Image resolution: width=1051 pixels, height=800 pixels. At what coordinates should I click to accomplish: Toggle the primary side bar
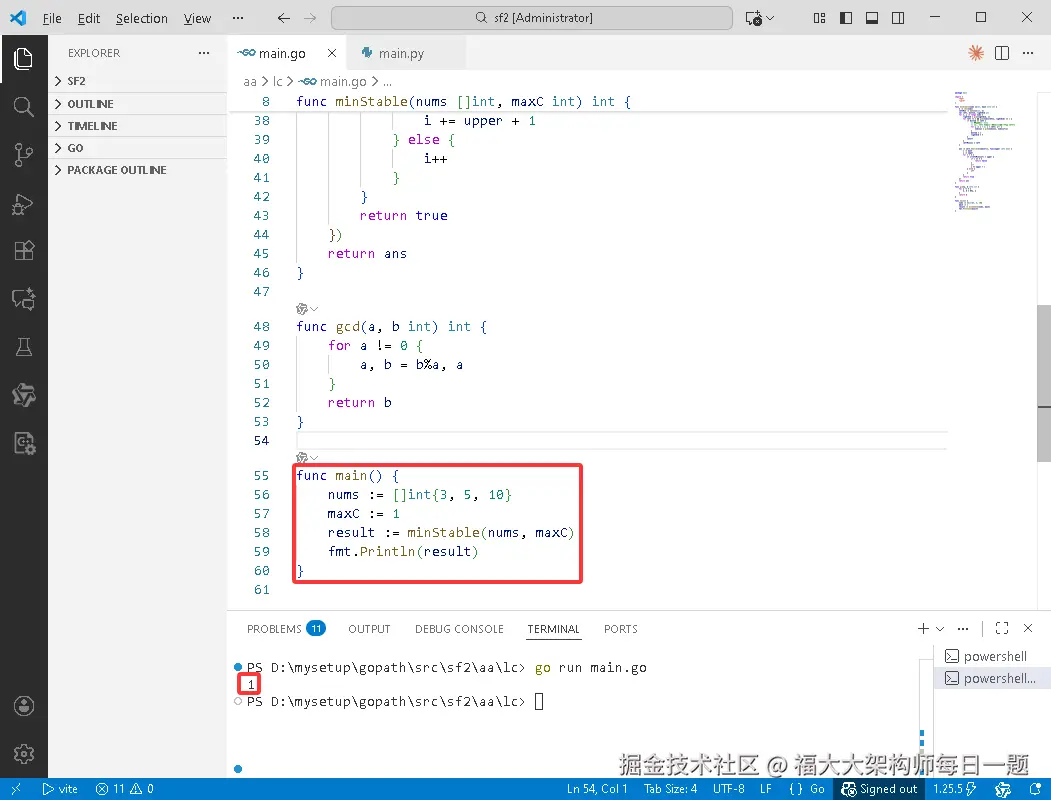point(846,18)
